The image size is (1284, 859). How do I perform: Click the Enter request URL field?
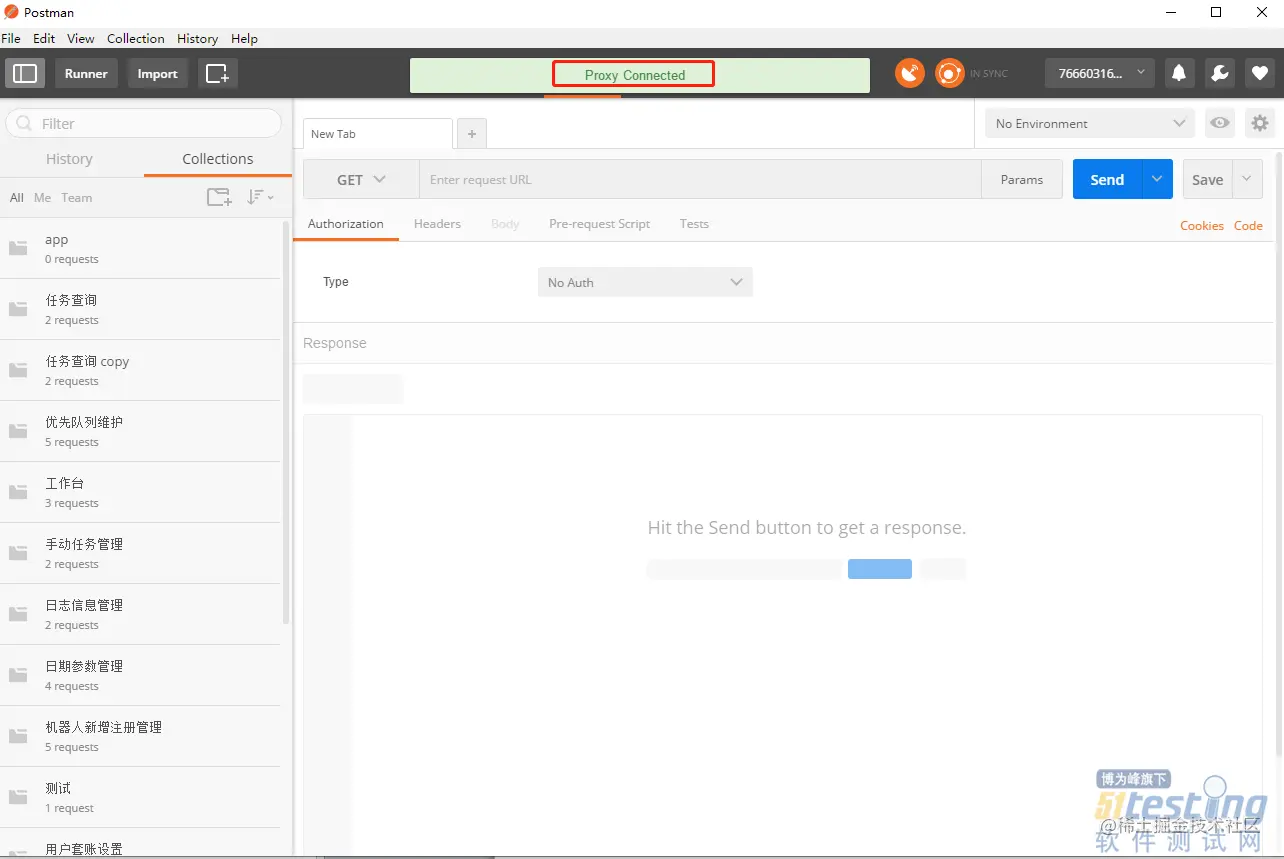700,179
